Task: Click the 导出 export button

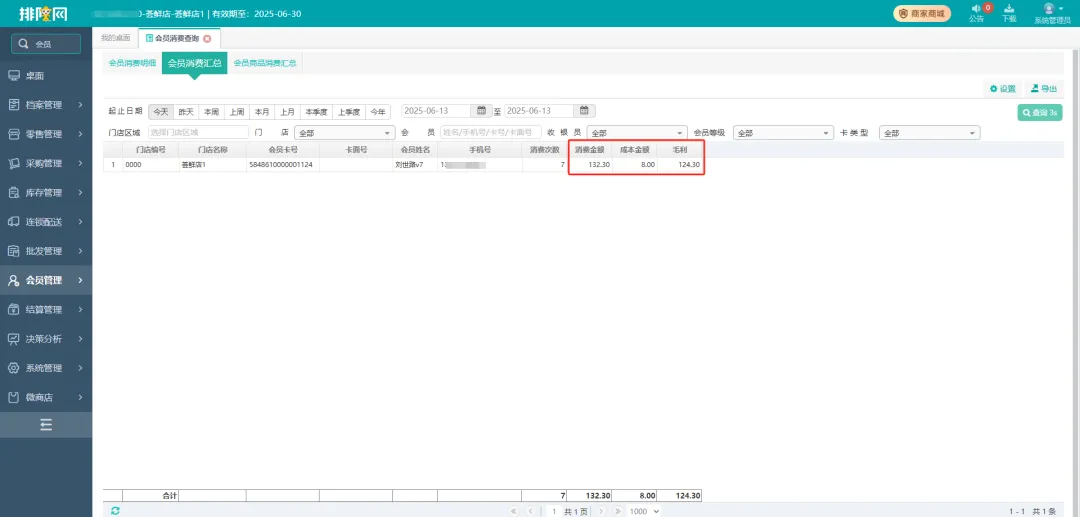Action: point(1044,89)
